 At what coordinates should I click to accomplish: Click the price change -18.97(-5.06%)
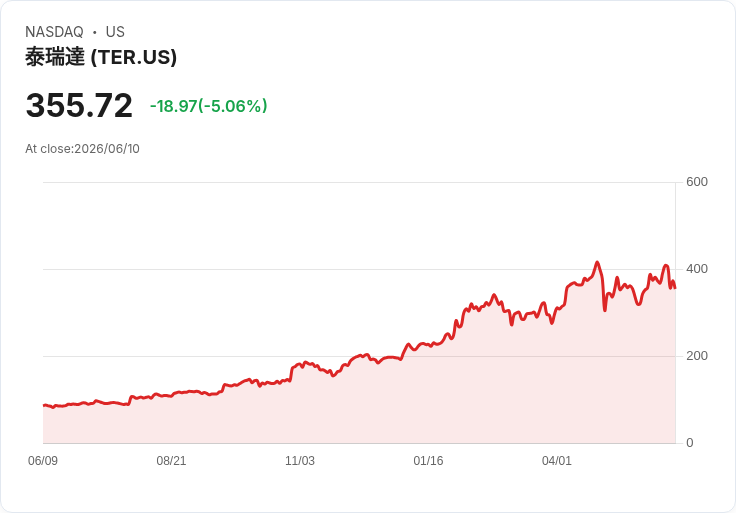[x=208, y=106]
